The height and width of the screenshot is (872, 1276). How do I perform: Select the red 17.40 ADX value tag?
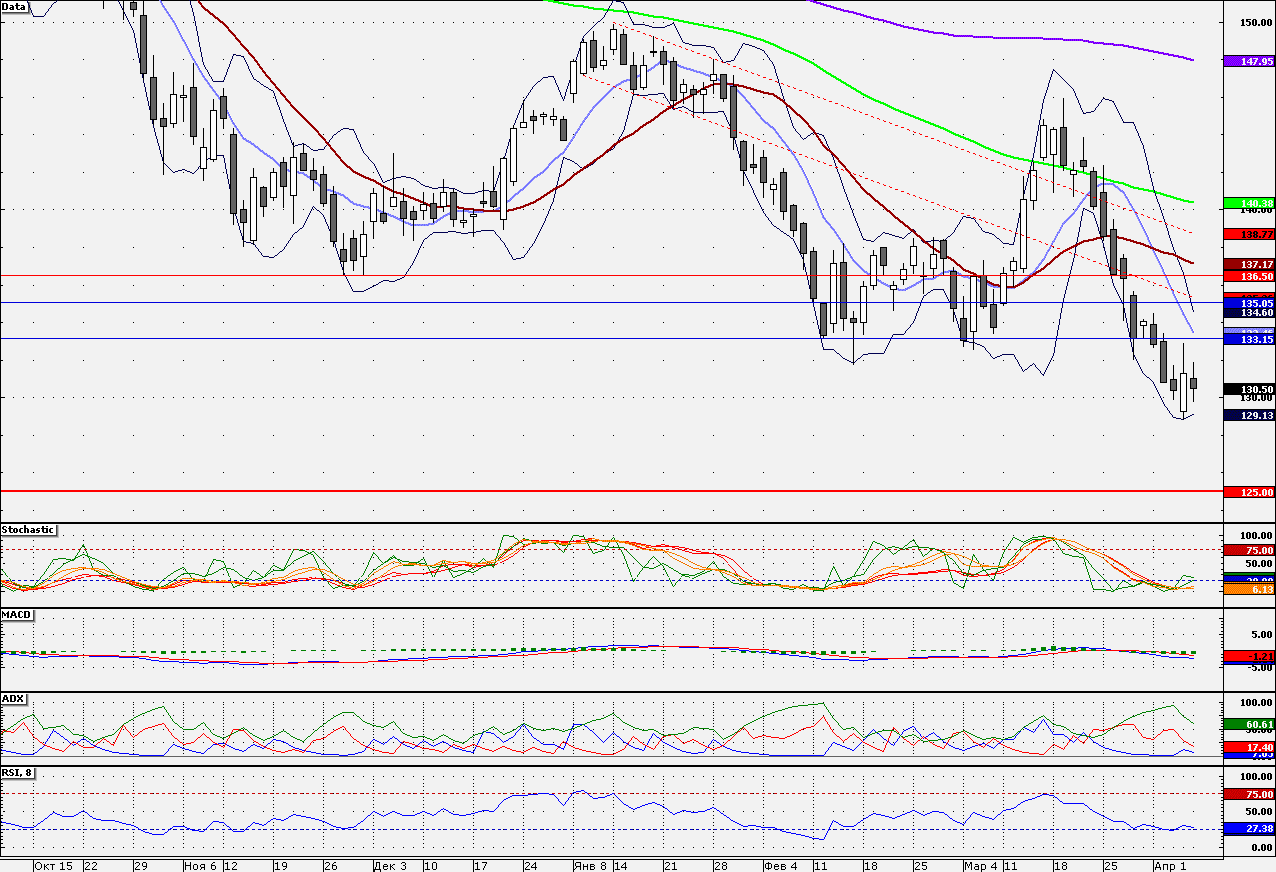tap(1249, 747)
